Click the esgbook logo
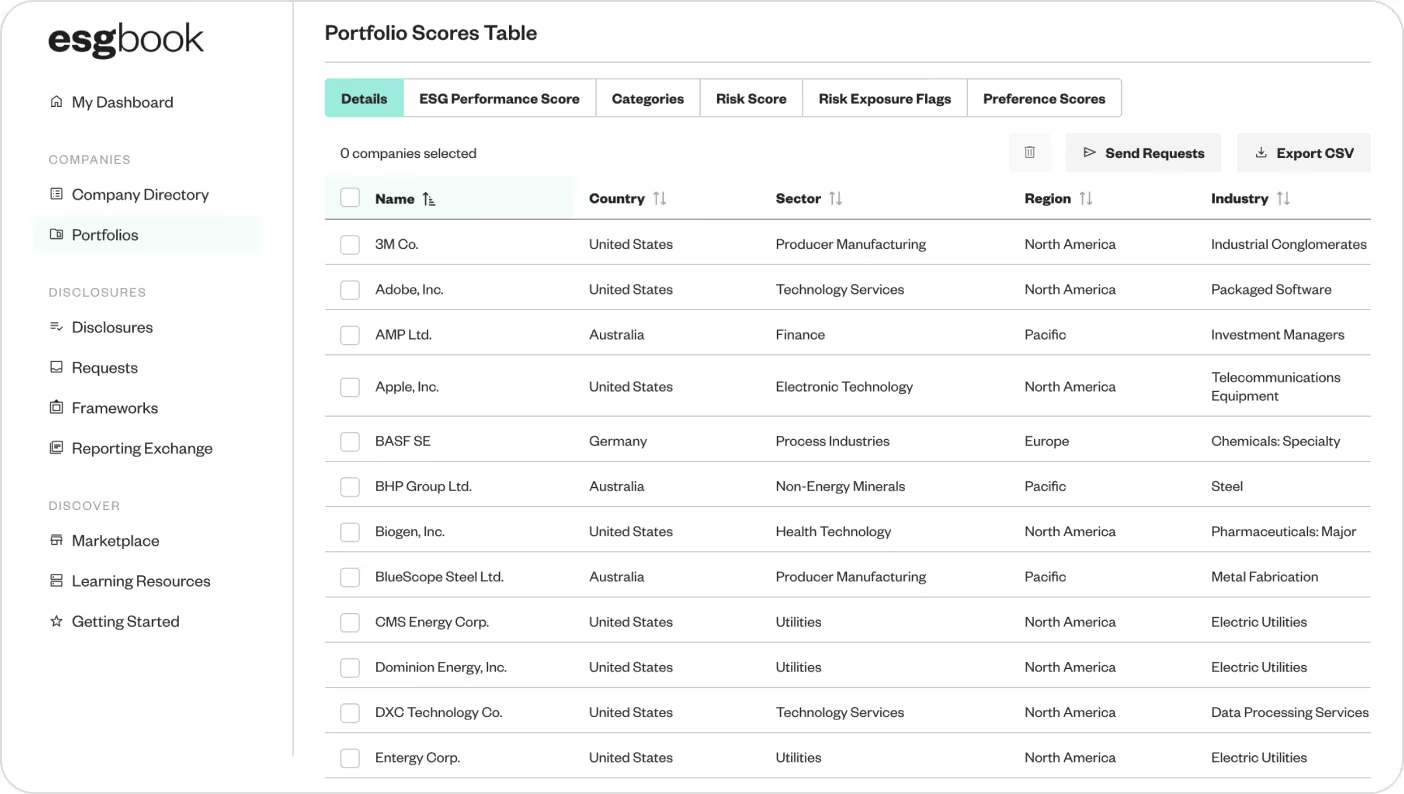 (x=126, y=40)
